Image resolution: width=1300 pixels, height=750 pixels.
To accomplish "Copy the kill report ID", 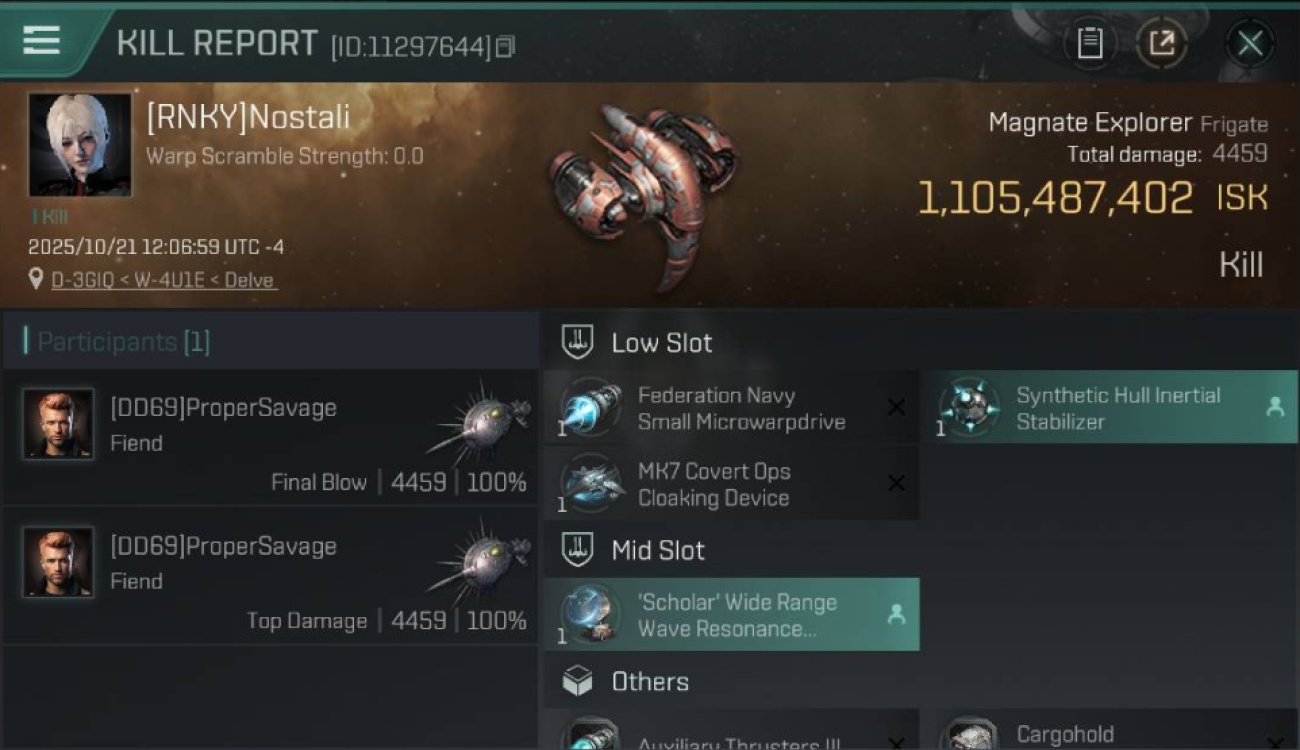I will coord(505,46).
